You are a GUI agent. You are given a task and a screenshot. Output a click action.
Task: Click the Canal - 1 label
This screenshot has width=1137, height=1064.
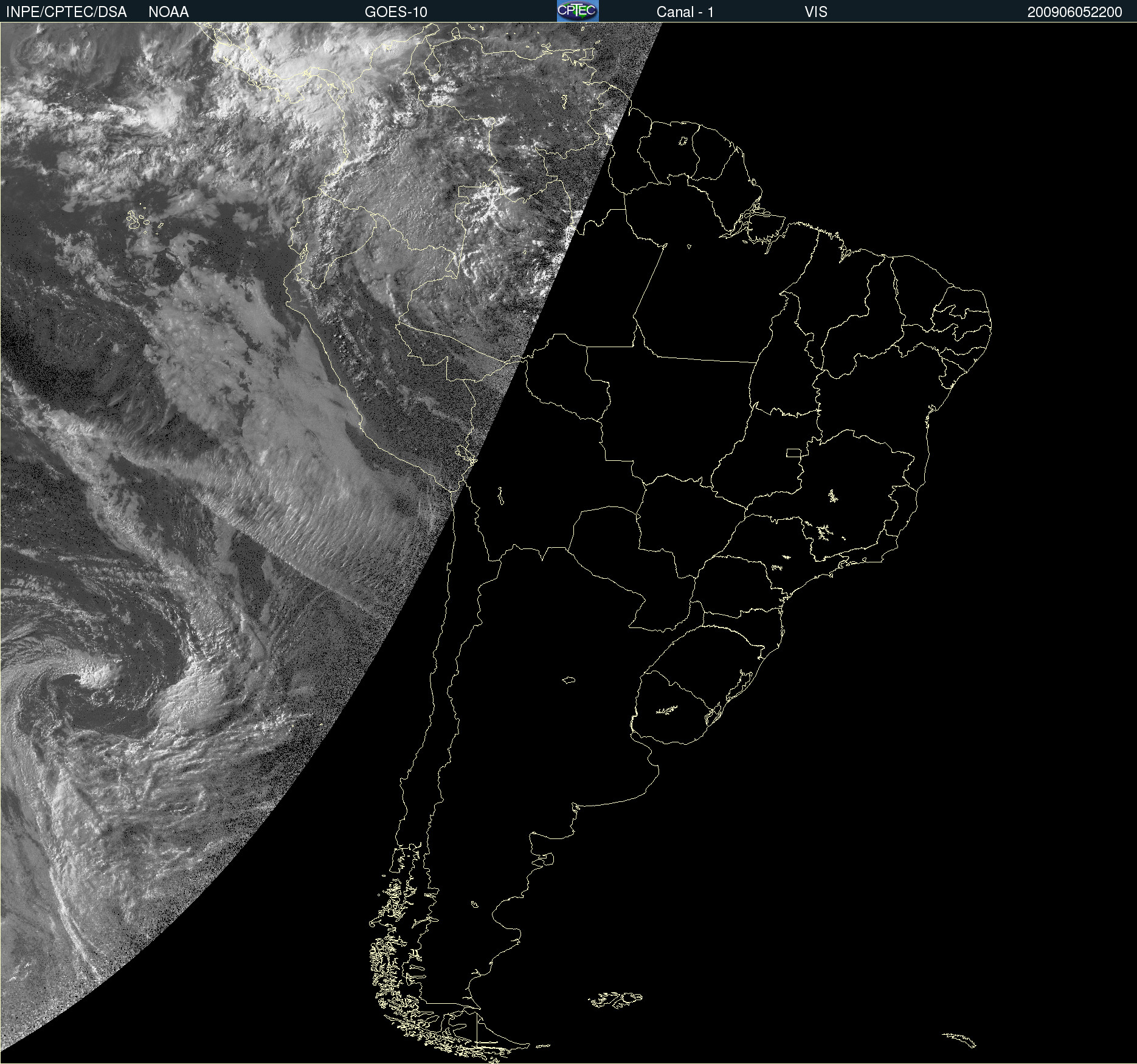click(685, 12)
